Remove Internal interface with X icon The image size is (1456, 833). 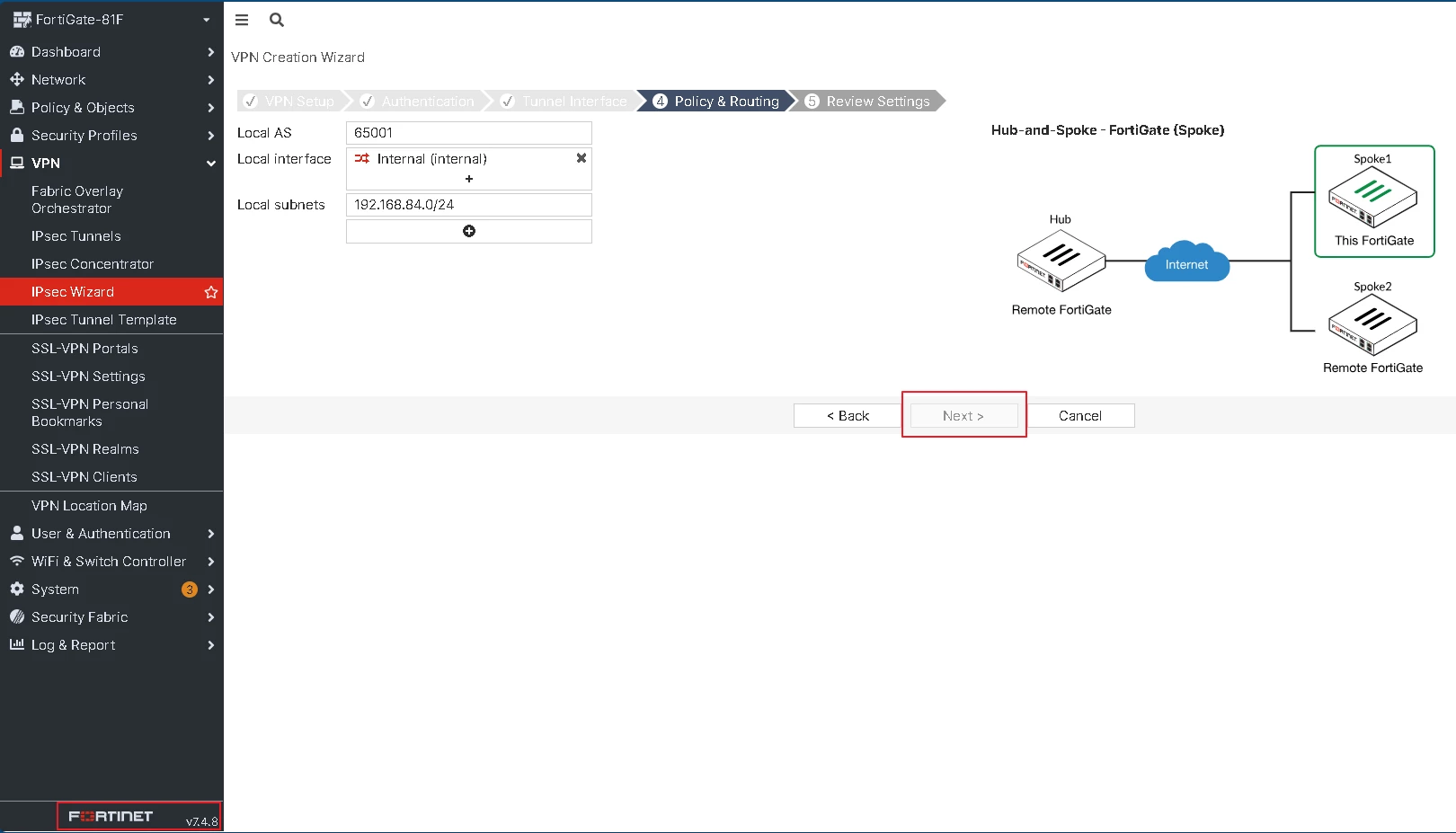coord(582,158)
